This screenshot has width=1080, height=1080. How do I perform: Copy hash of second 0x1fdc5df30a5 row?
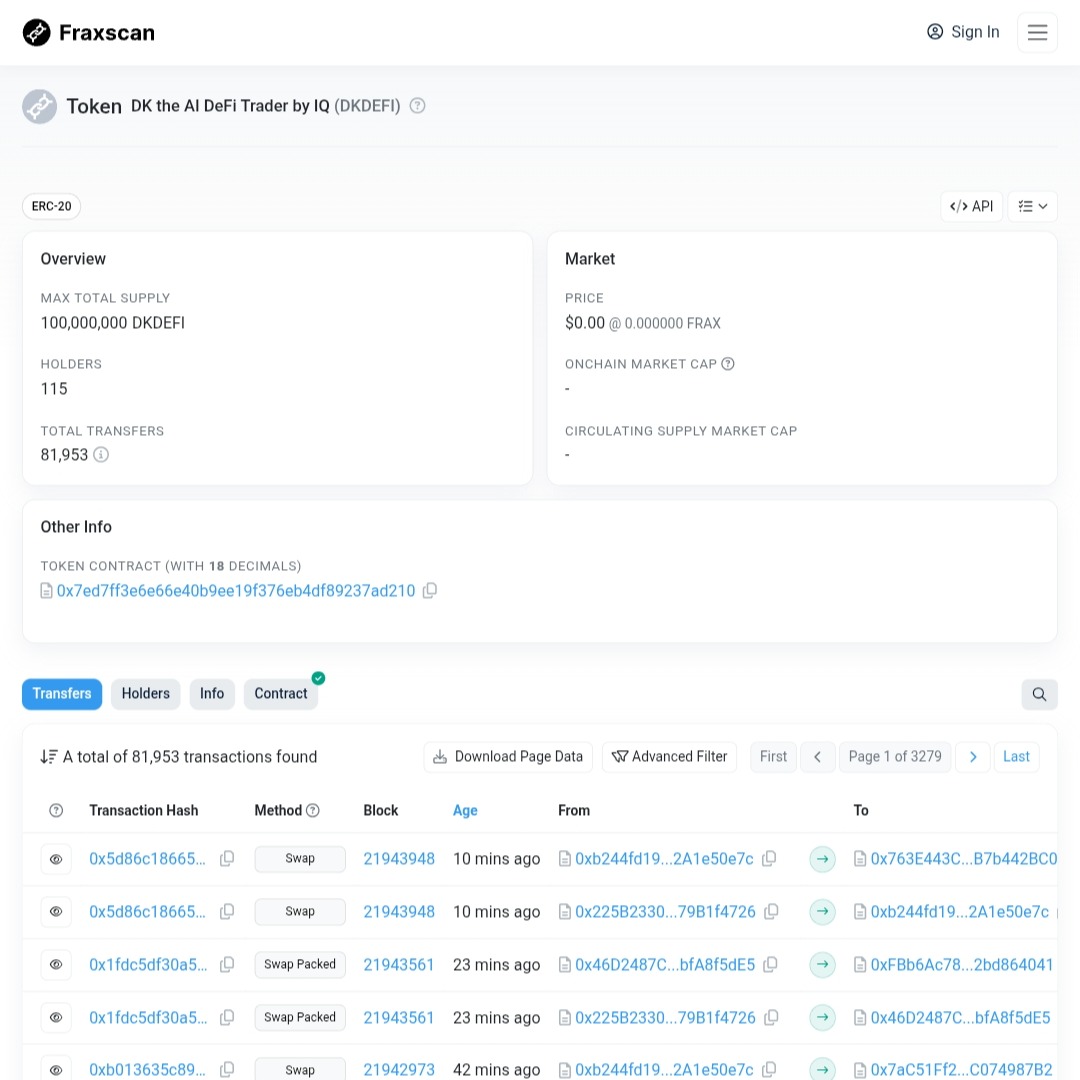[227, 1018]
